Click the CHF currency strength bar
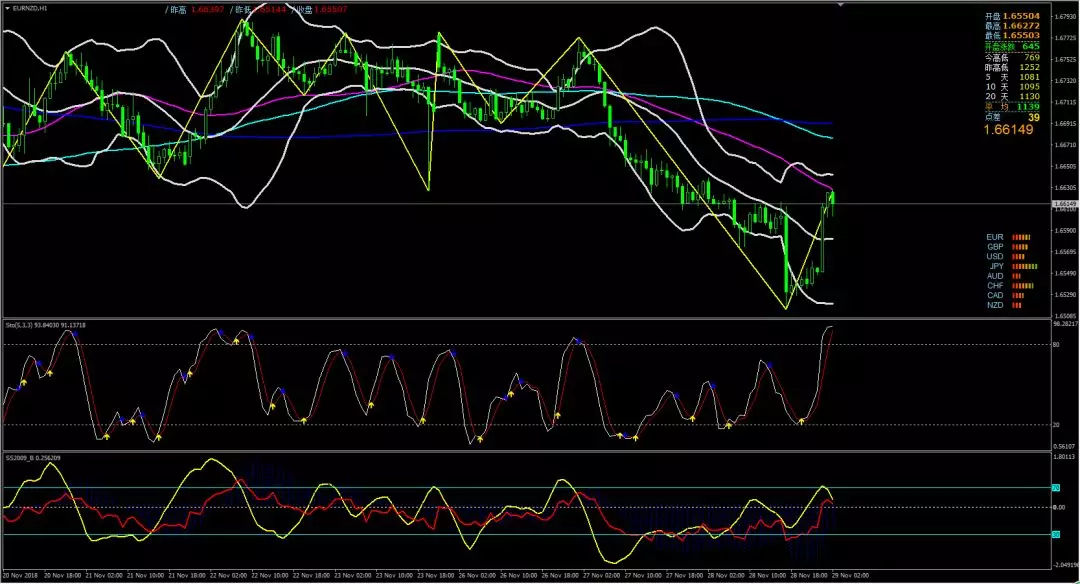Viewport: 1080px width, 584px height. tap(1024, 286)
